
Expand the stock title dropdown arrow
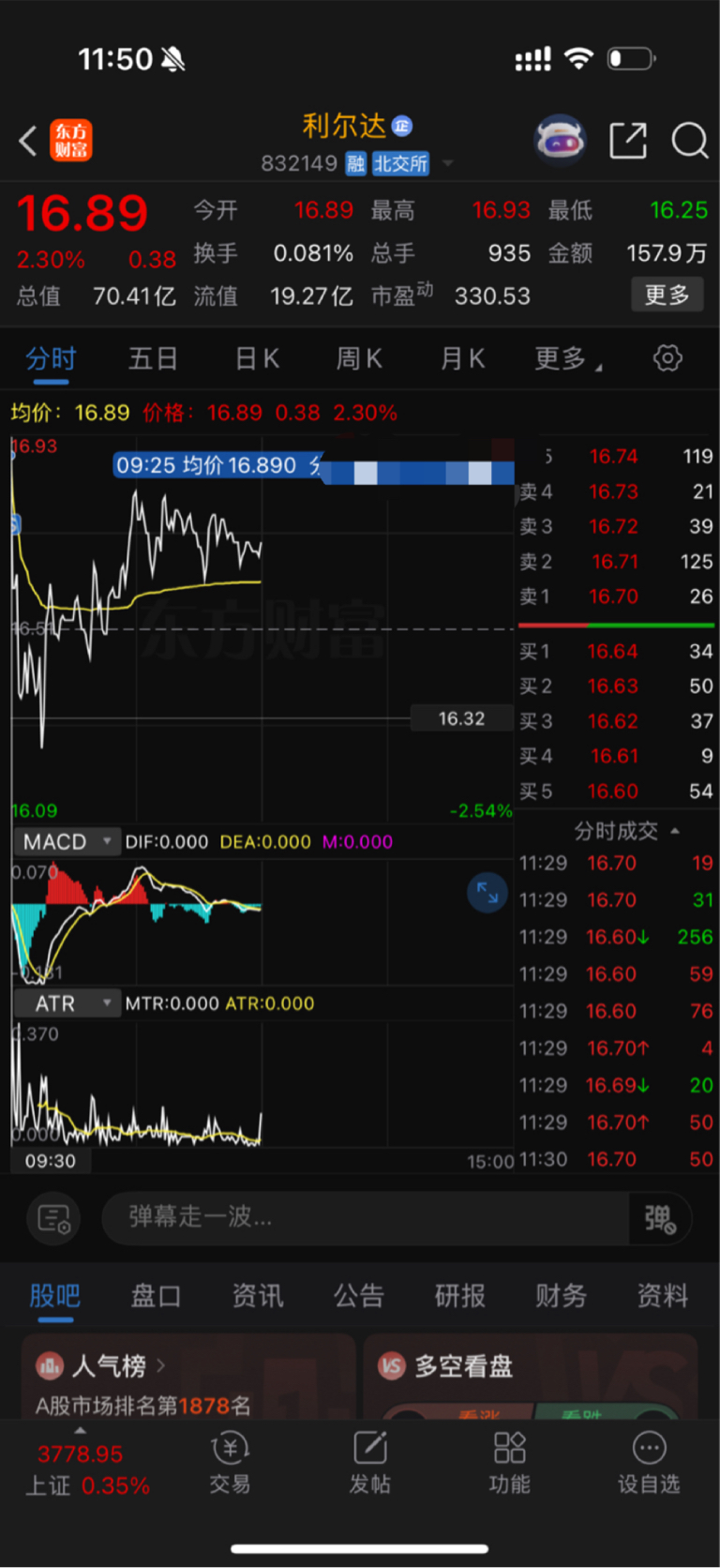[448, 164]
